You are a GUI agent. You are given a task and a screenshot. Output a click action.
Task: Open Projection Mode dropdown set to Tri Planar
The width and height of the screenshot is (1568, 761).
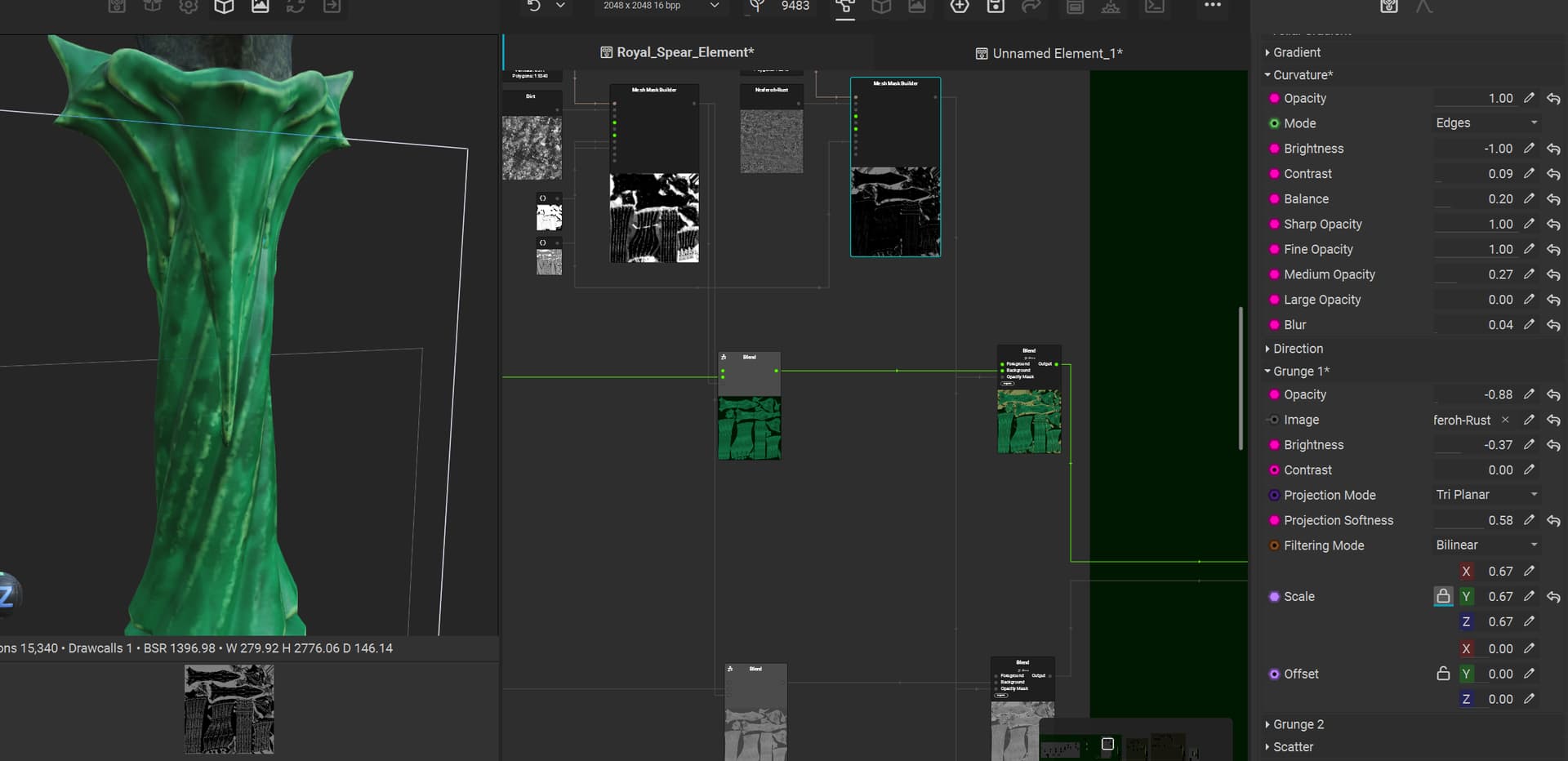click(x=1486, y=495)
